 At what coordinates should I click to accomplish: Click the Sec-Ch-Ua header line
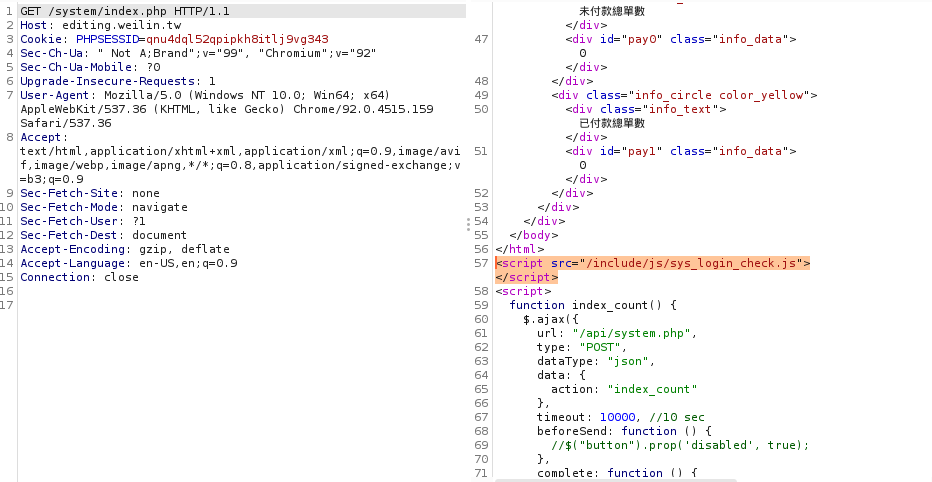[x=198, y=53]
